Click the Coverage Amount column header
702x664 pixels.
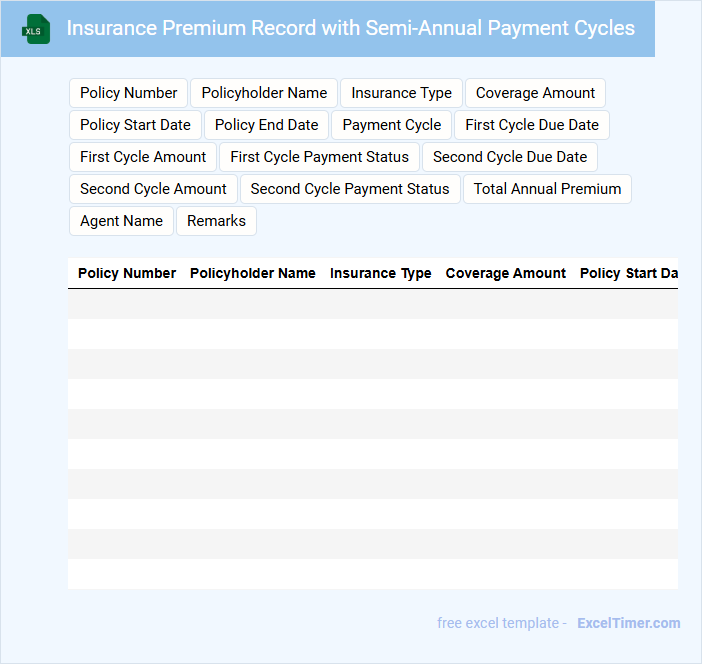506,273
